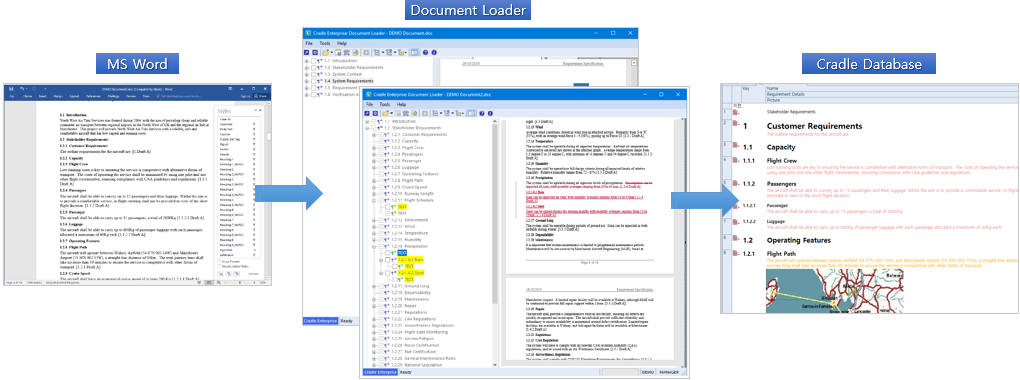
Task: Click the Undo icon in Word's title bar
Action: [21, 88]
